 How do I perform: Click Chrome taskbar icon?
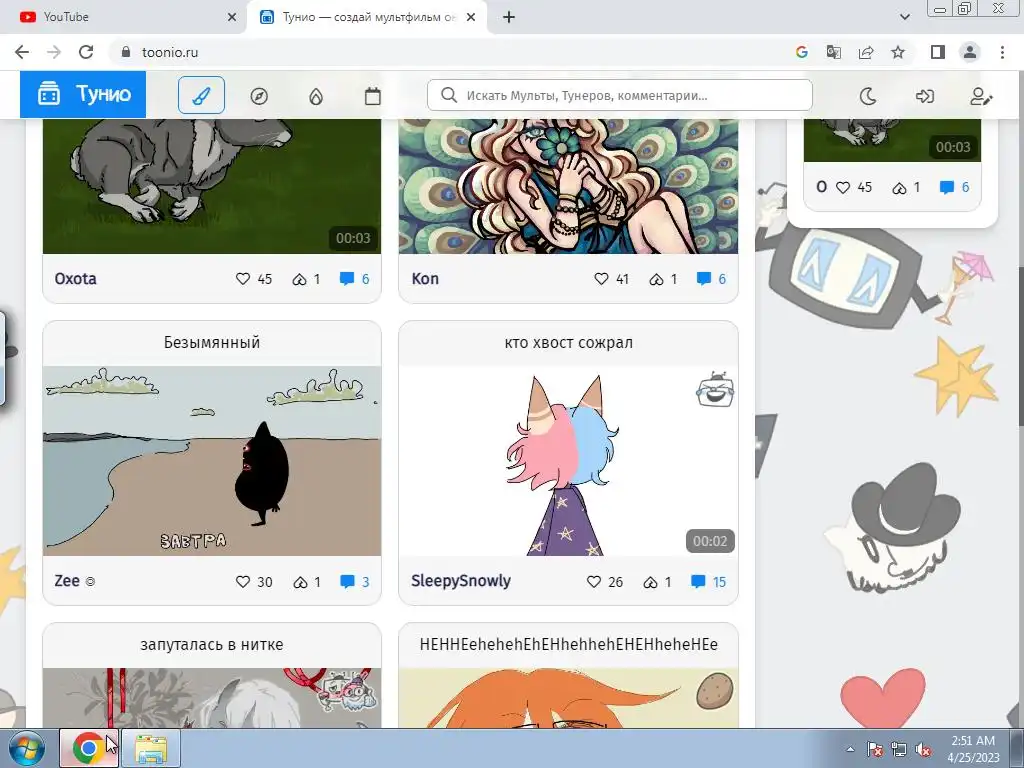88,748
